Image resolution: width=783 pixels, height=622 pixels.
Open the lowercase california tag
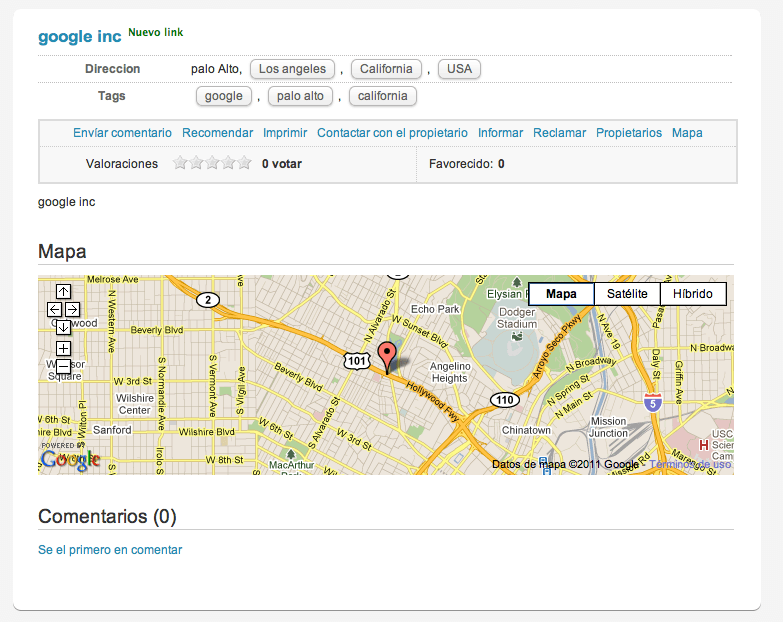[x=383, y=96]
